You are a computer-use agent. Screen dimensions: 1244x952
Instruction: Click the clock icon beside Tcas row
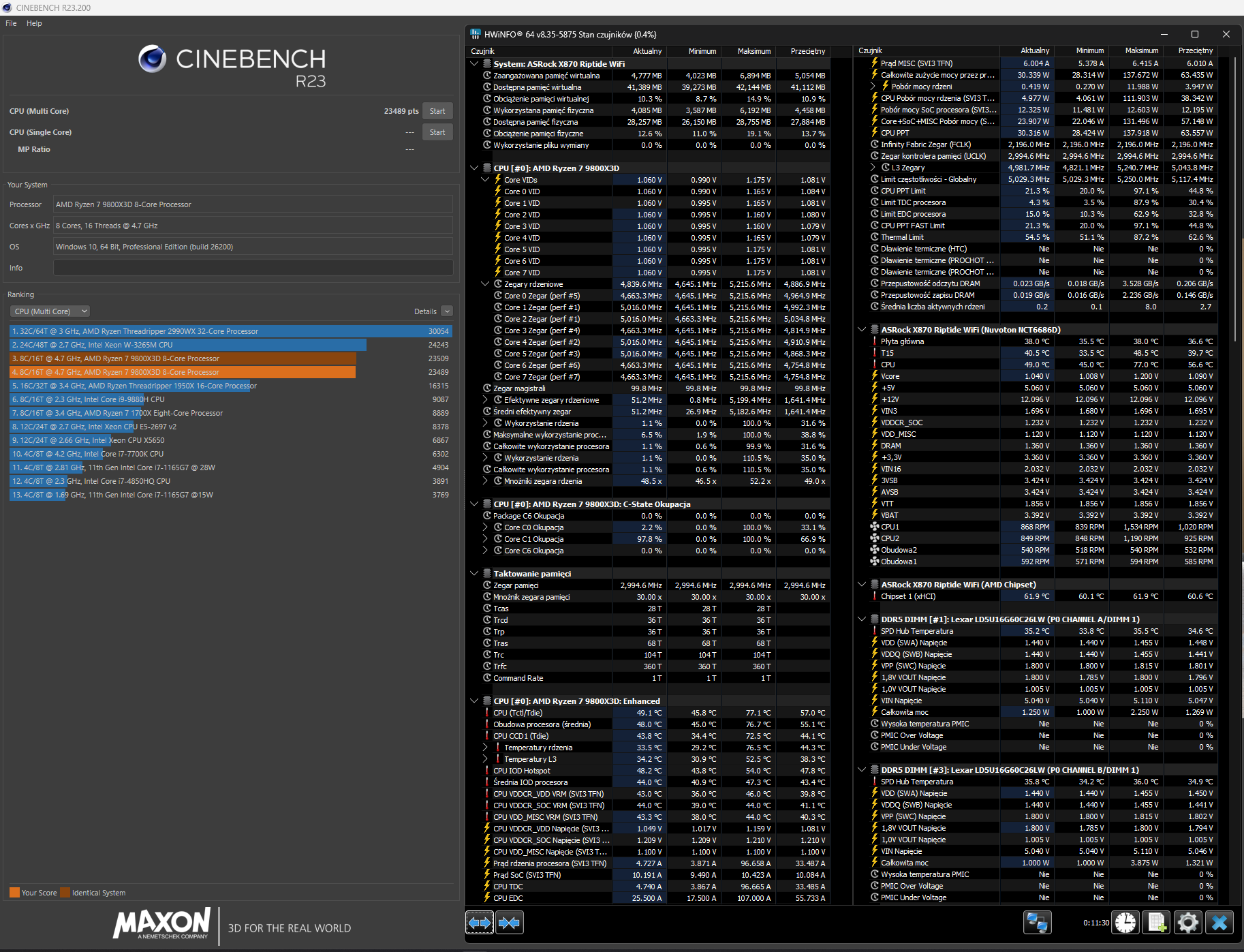click(487, 609)
